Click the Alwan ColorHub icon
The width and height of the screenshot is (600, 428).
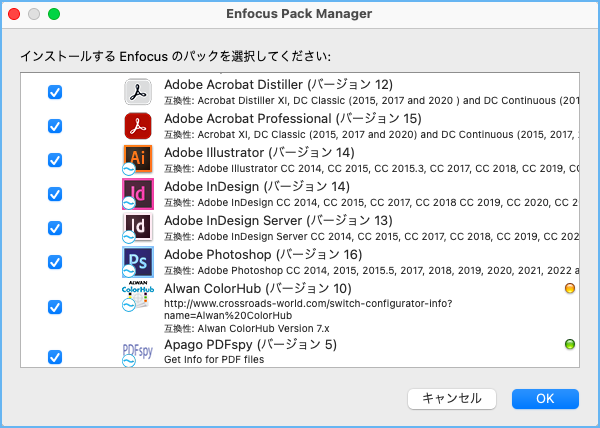[x=138, y=295]
